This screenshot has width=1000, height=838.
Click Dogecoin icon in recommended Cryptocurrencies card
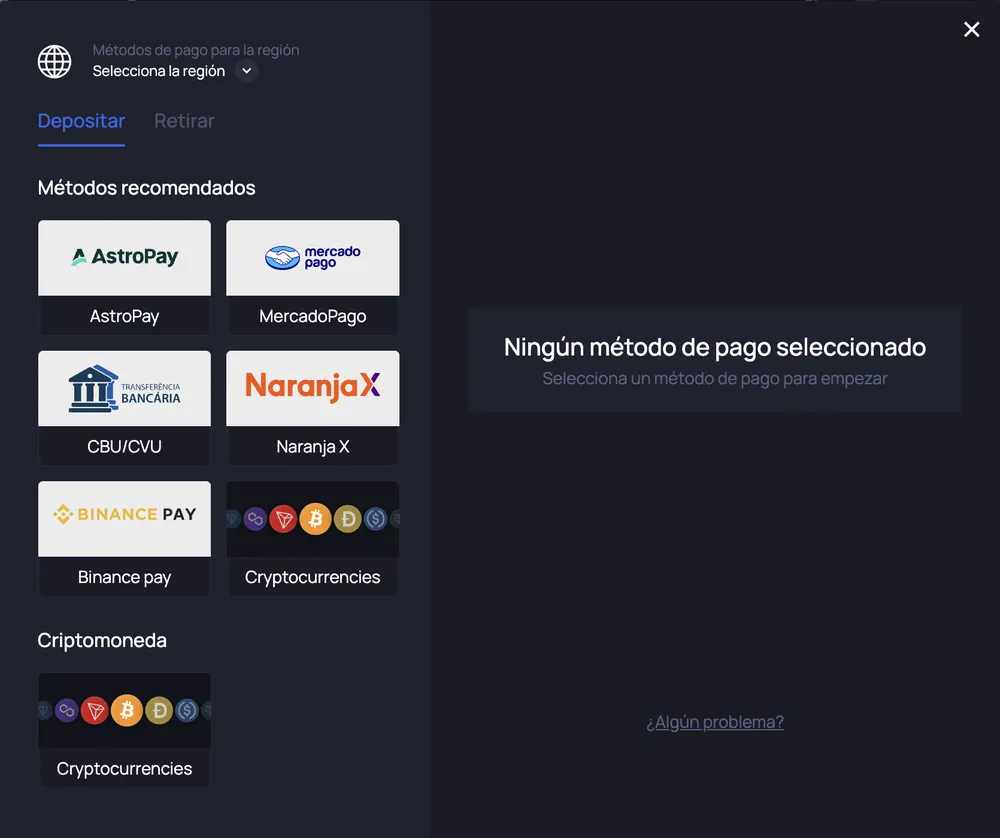348,519
